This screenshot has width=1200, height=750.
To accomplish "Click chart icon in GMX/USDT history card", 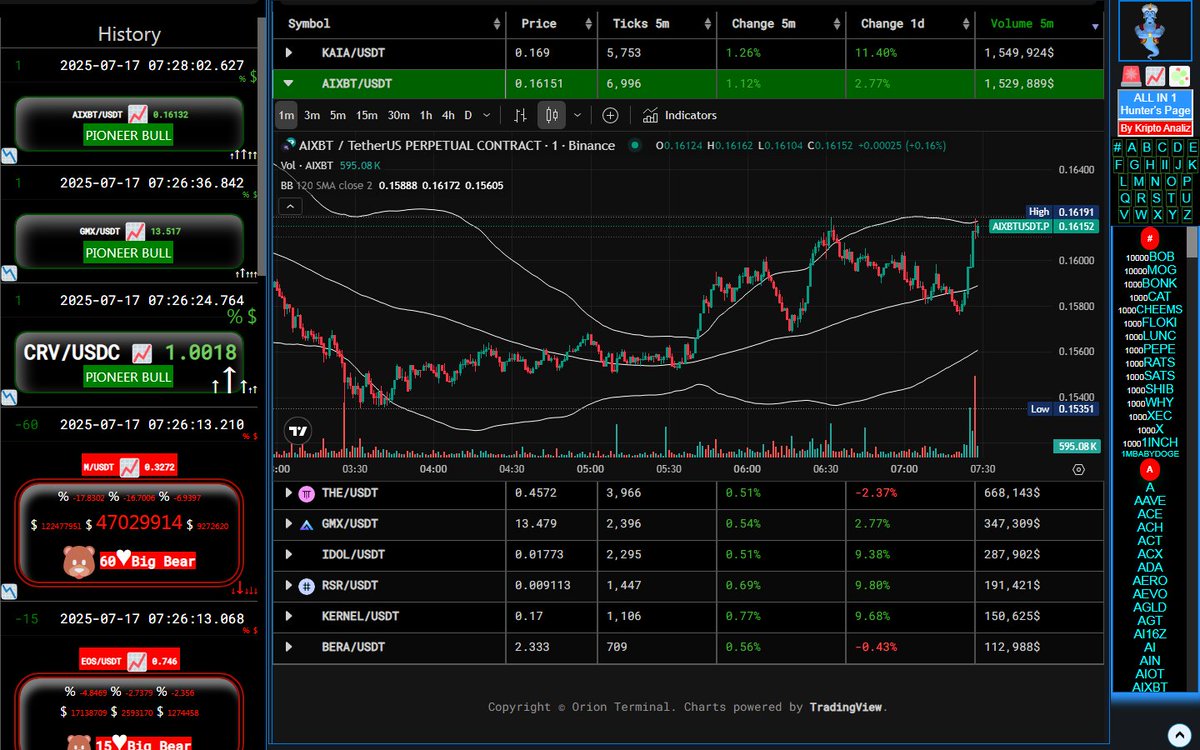I will coord(135,231).
